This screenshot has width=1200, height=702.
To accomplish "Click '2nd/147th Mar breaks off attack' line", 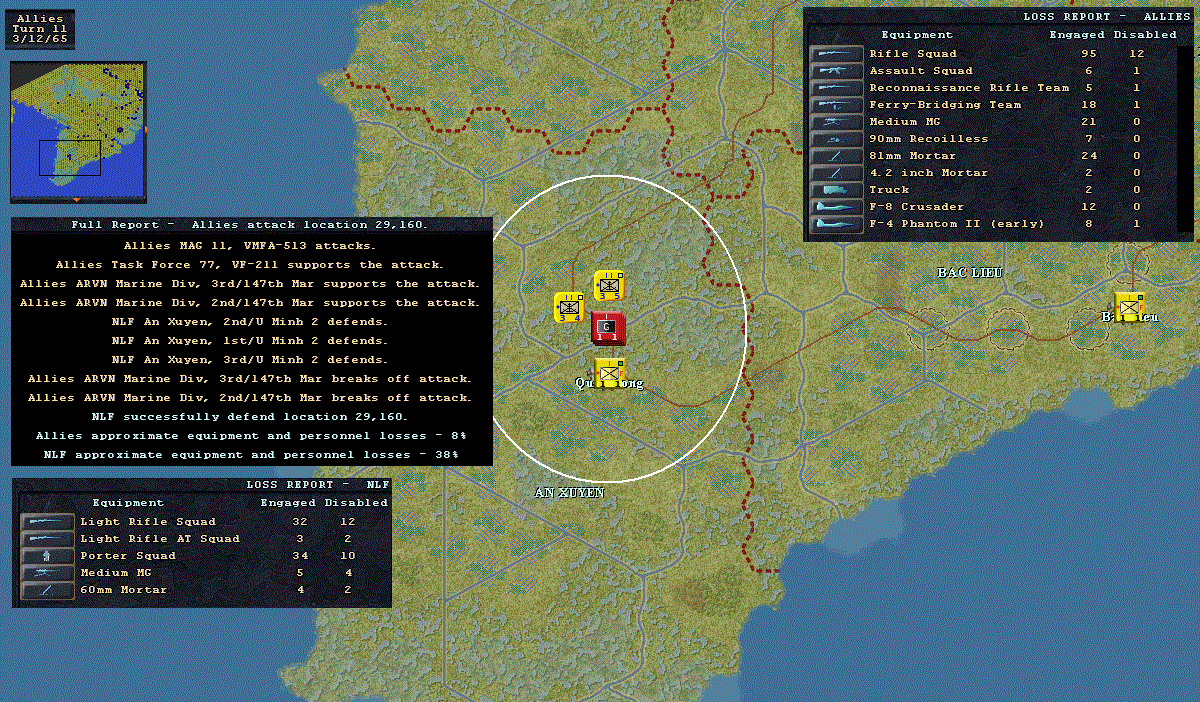I will [250, 398].
